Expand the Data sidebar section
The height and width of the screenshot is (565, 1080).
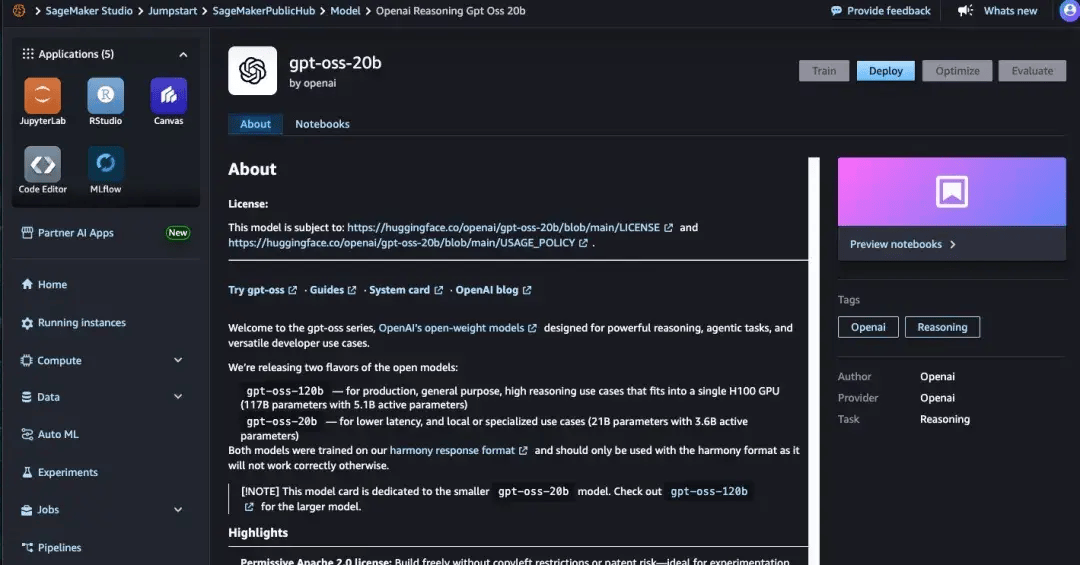[x=178, y=397]
